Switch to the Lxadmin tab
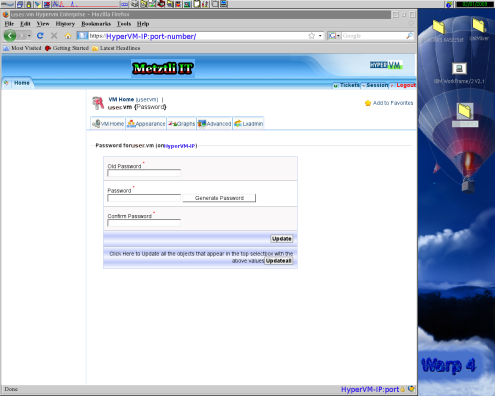 248,124
